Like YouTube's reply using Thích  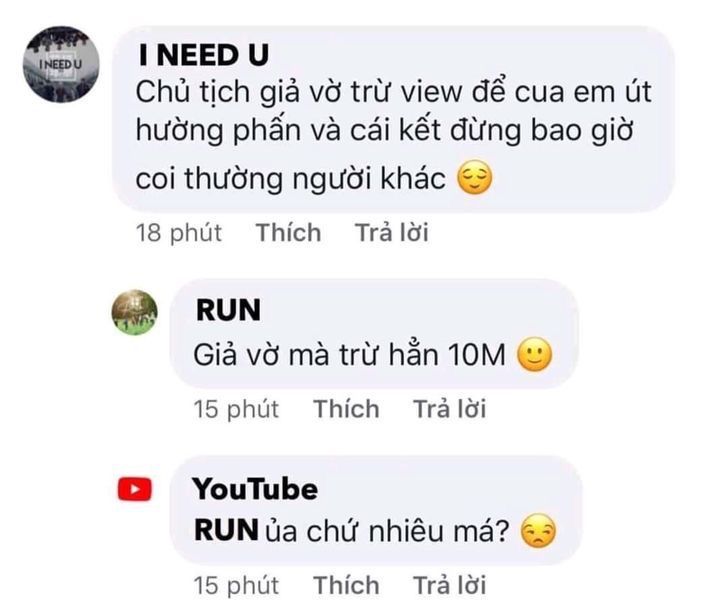pos(346,585)
